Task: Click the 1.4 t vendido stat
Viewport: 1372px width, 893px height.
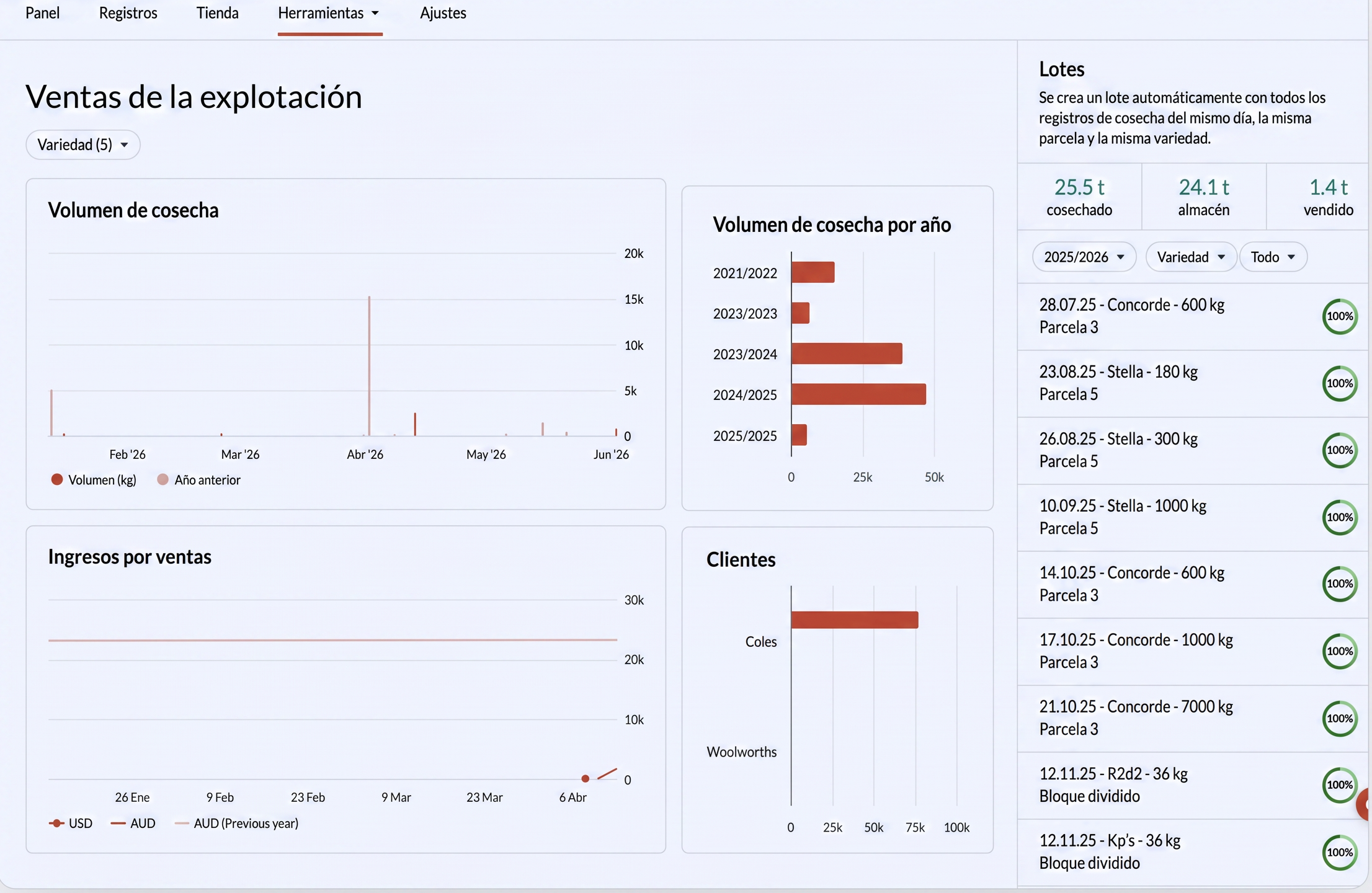Action: click(1329, 197)
